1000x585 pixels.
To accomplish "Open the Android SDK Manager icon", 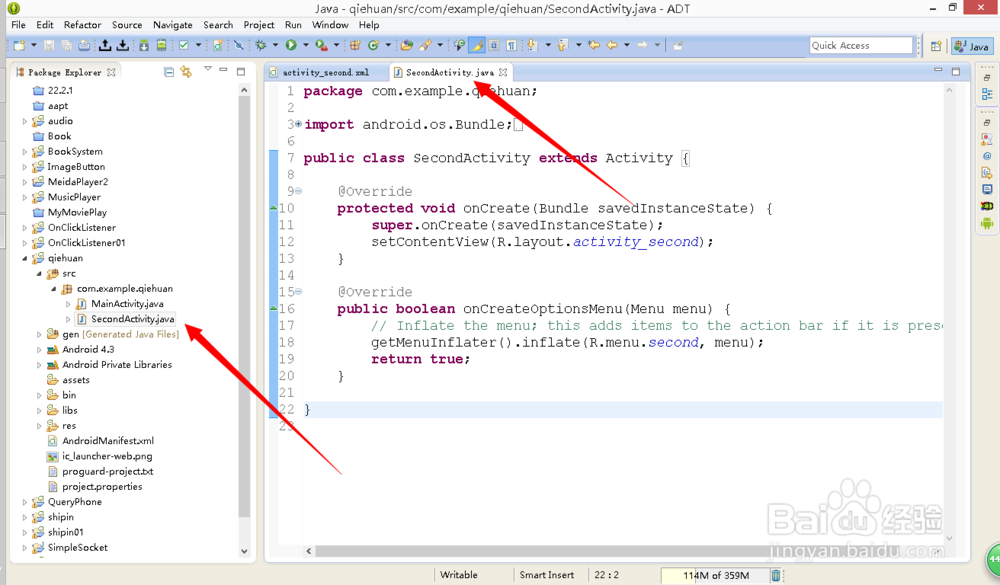I will coord(143,45).
